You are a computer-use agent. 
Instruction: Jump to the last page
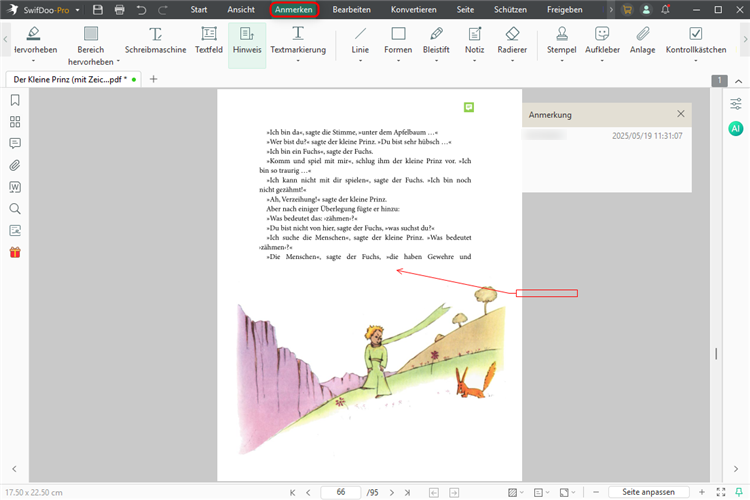pyautogui.click(x=408, y=492)
